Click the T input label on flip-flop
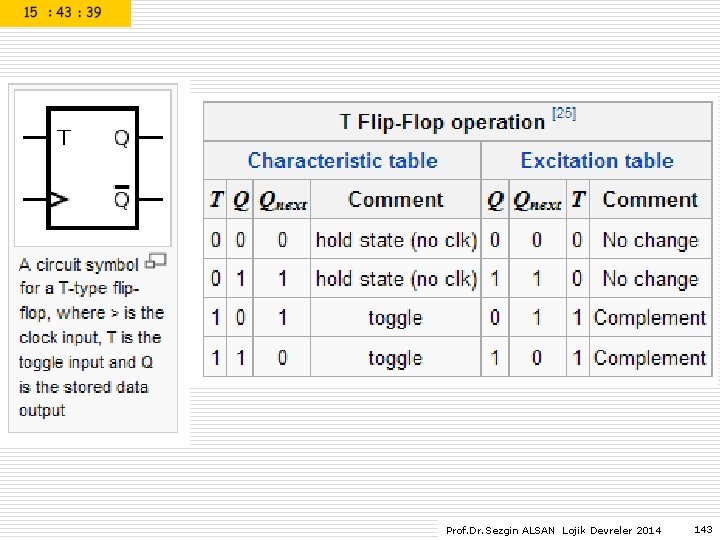Viewport: 720px width, 540px height. 64,137
